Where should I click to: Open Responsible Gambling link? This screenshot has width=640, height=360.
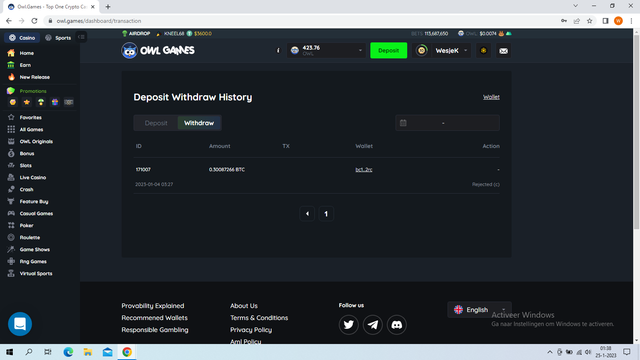[x=155, y=330]
